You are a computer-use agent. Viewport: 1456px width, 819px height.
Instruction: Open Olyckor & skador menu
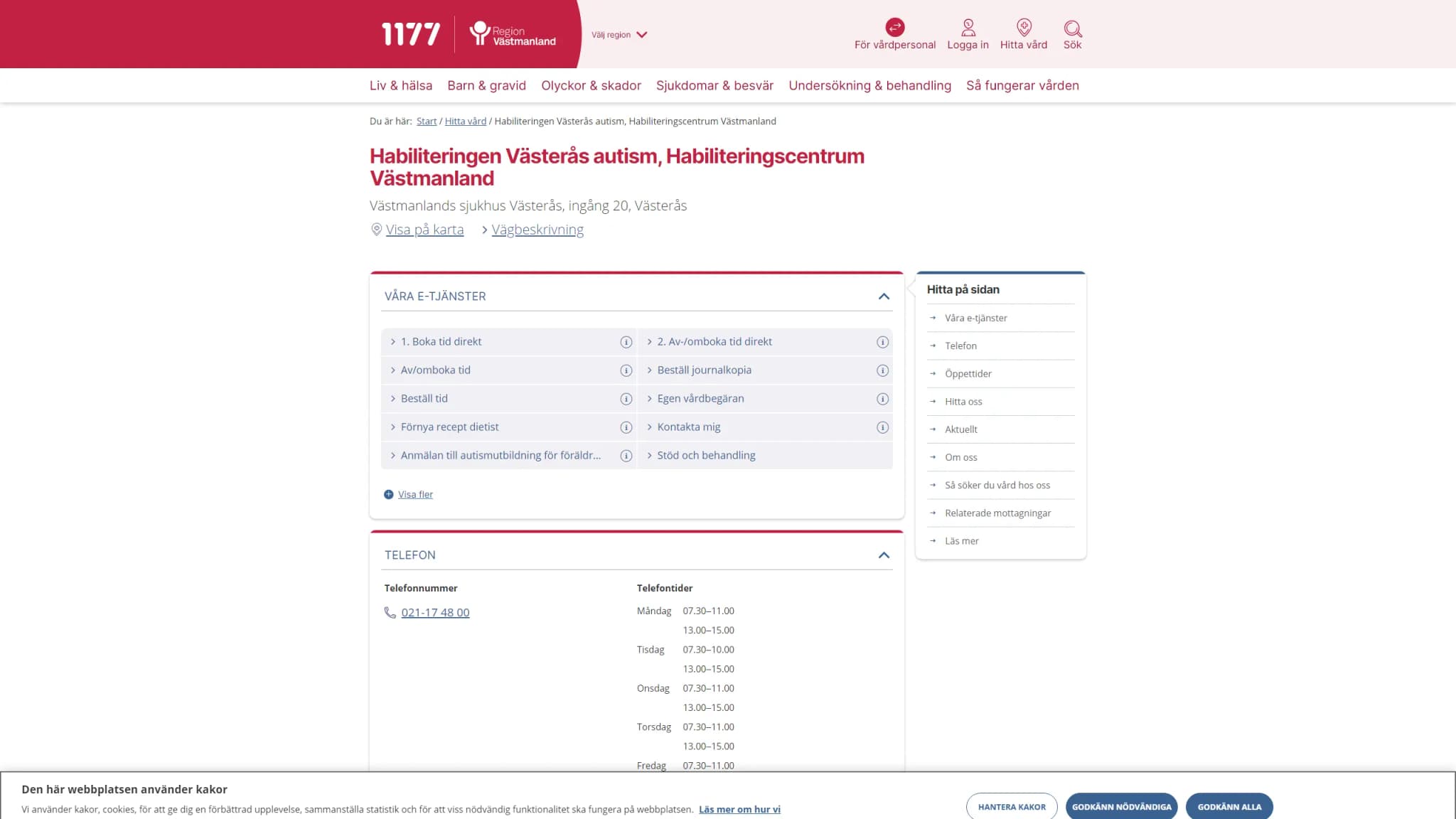pyautogui.click(x=591, y=85)
